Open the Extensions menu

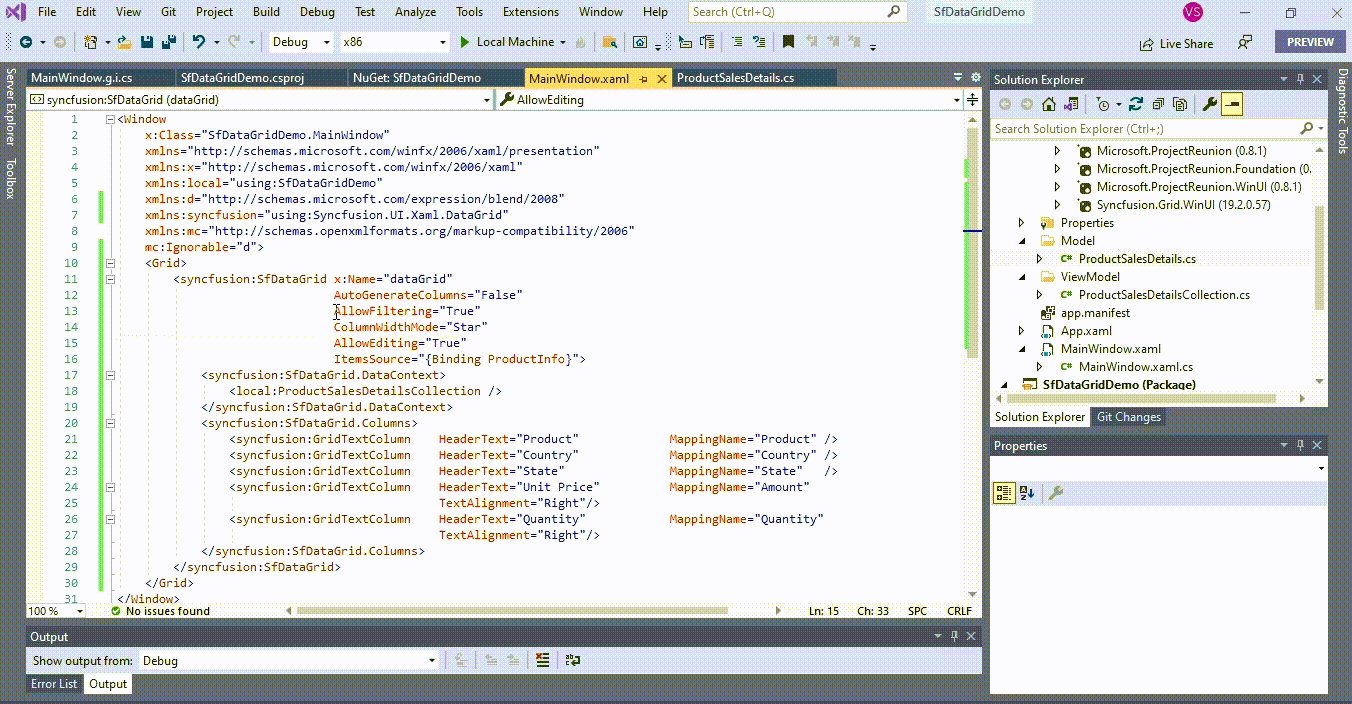[531, 12]
